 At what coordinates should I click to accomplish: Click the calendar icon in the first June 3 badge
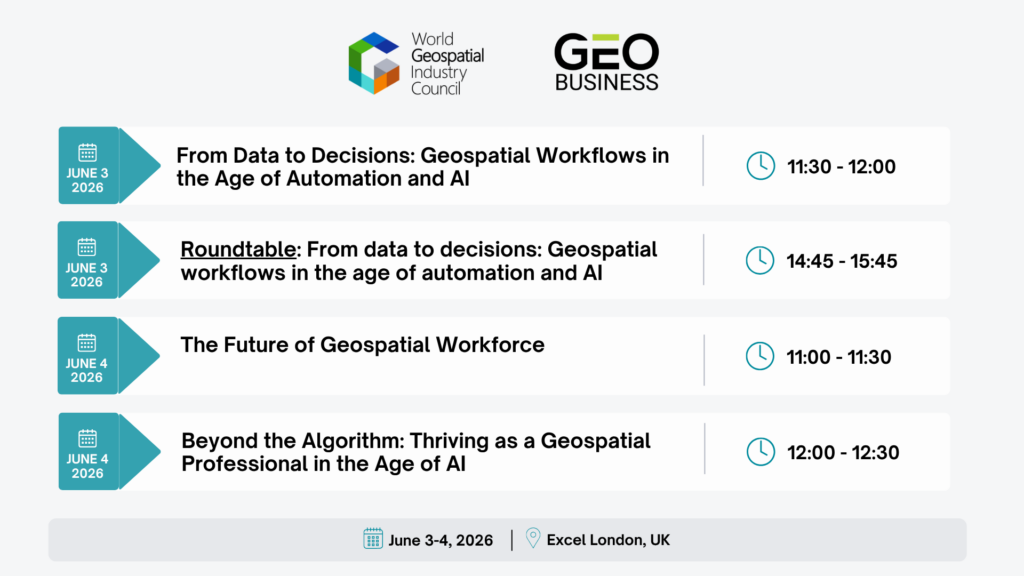tap(88, 152)
